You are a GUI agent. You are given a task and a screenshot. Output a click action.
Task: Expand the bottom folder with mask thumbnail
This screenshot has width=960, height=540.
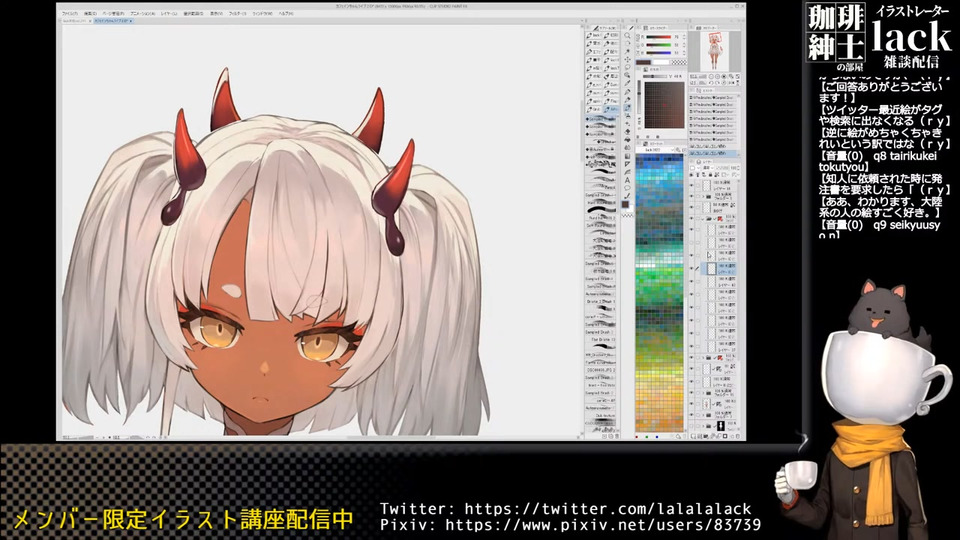(703, 426)
